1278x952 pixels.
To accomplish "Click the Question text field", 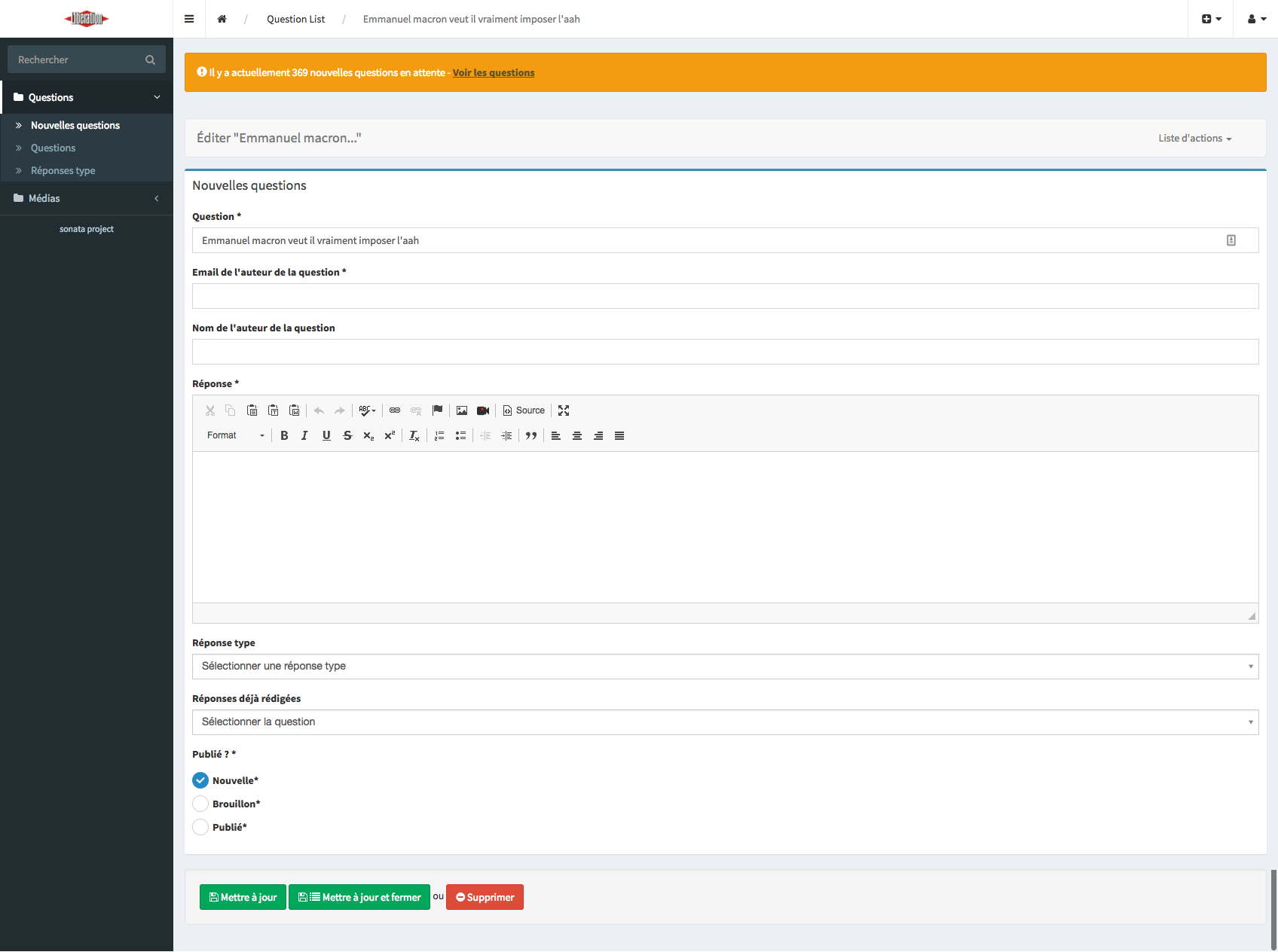I will [x=726, y=240].
